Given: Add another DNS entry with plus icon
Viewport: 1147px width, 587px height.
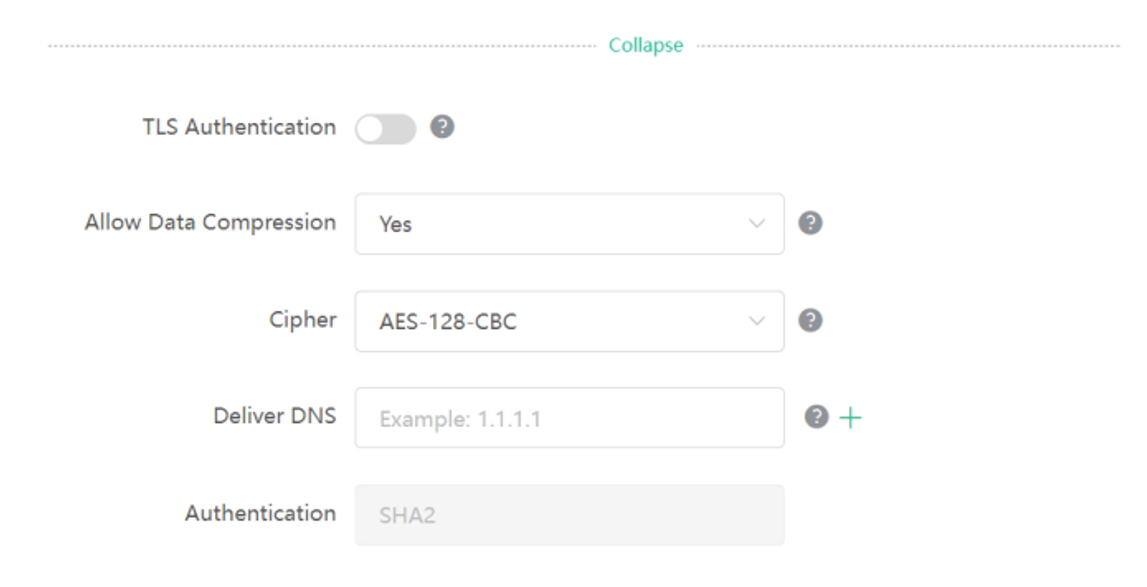Looking at the screenshot, I should (x=850, y=418).
